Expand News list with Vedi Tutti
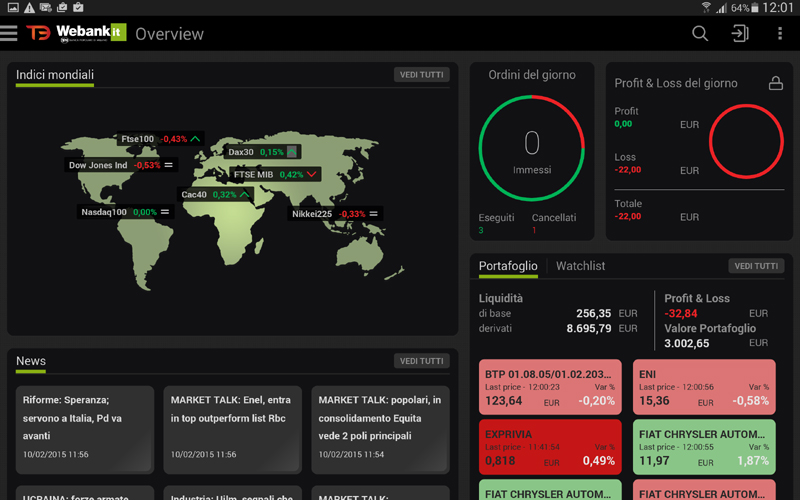The width and height of the screenshot is (800, 500). pyautogui.click(x=421, y=361)
